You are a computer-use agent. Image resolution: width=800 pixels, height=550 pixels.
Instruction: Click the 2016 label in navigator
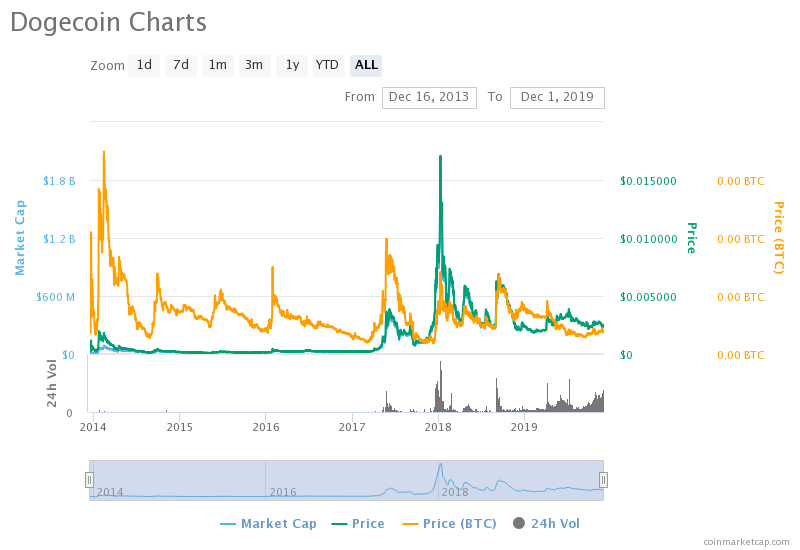[283, 492]
